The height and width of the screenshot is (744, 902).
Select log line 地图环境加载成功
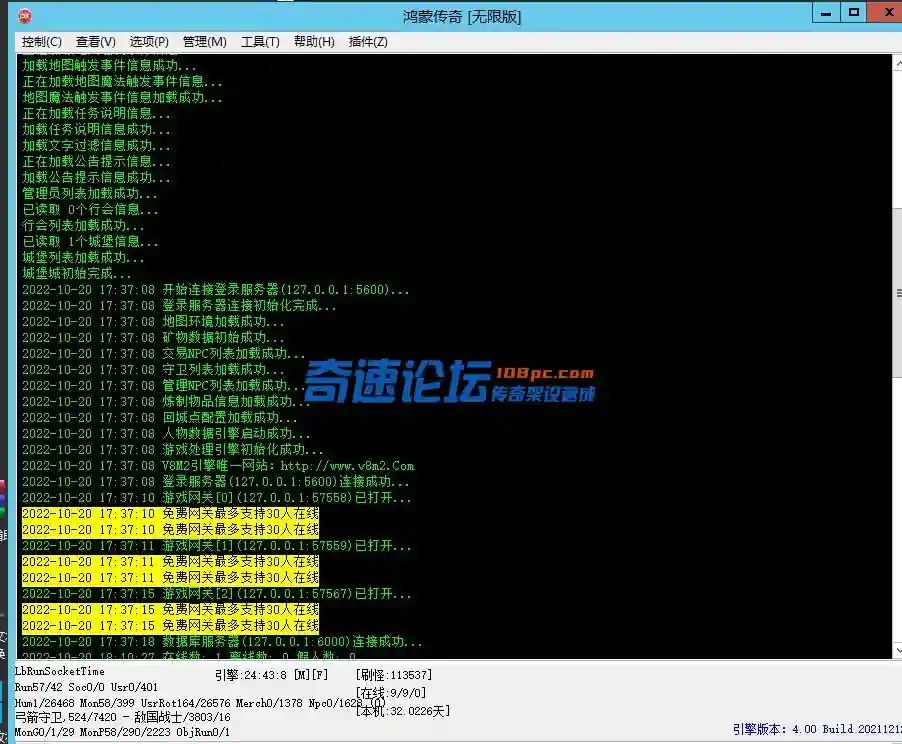coord(153,322)
